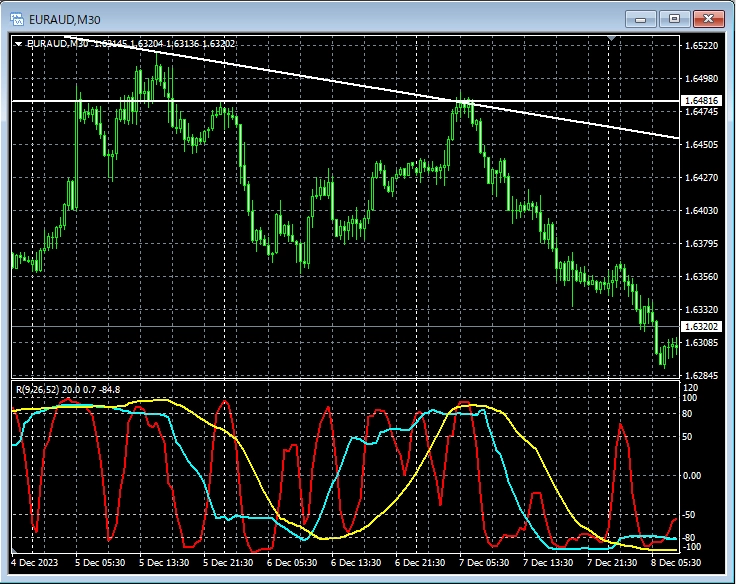
Task: Click the 1.64816 horizontal line price label
Action: [x=701, y=101]
